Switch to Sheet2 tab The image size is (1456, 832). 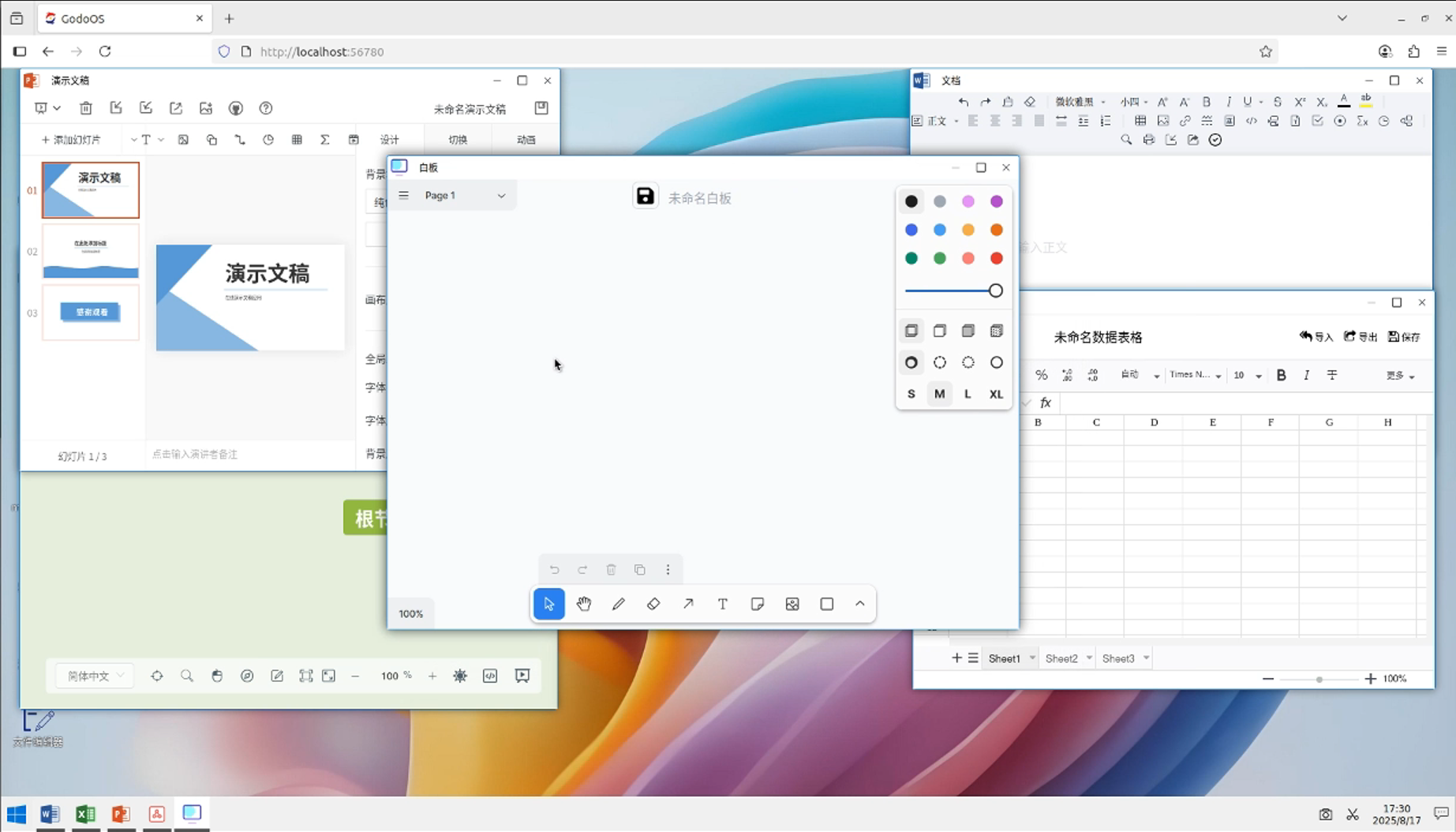point(1061,658)
